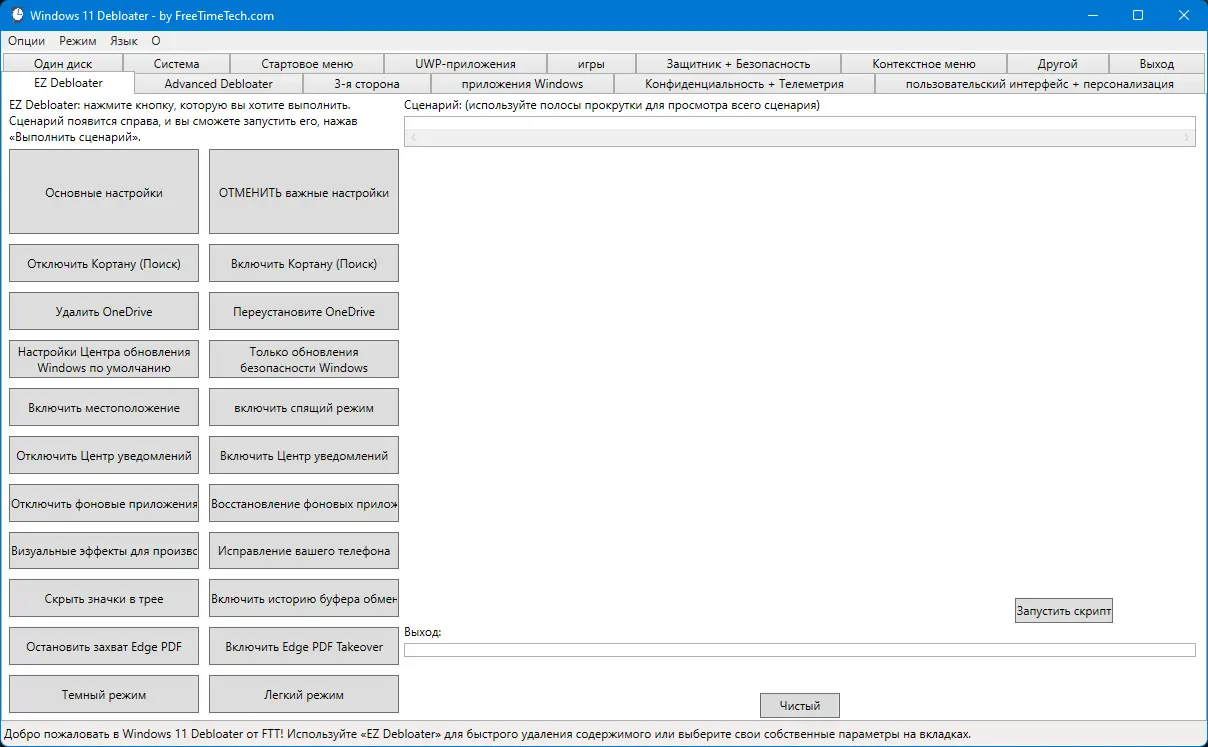The height and width of the screenshot is (747, 1208).
Task: Click Исправление вашего телефона button
Action: [x=304, y=550]
